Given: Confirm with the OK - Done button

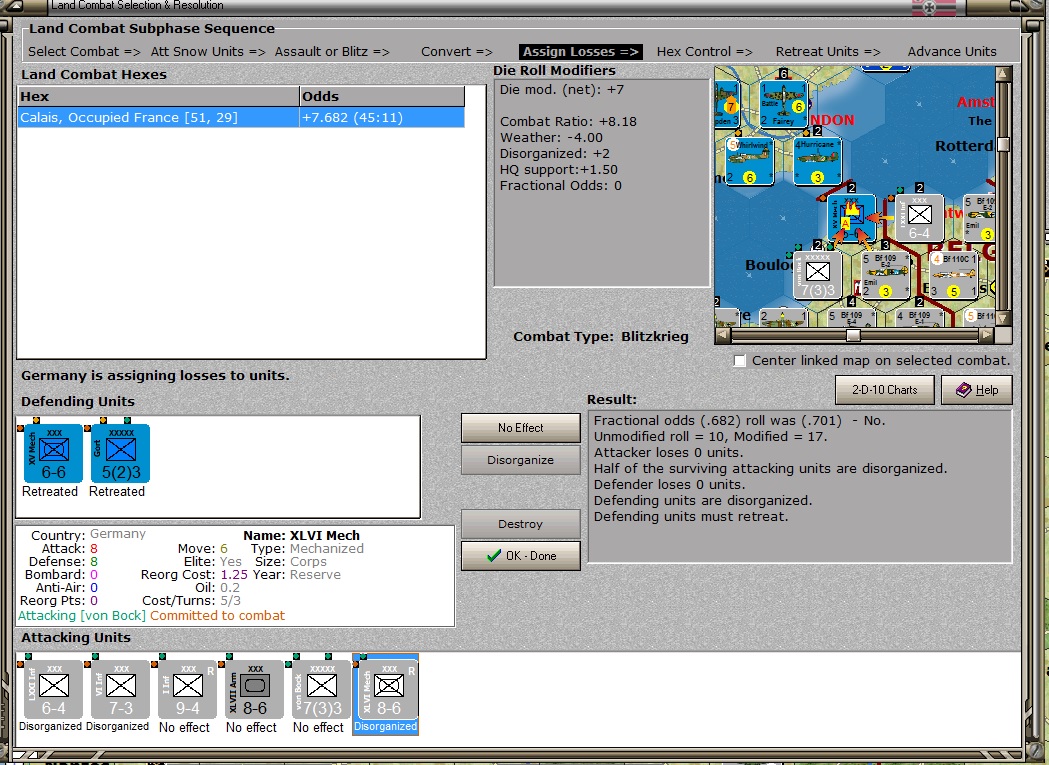Looking at the screenshot, I should point(520,556).
